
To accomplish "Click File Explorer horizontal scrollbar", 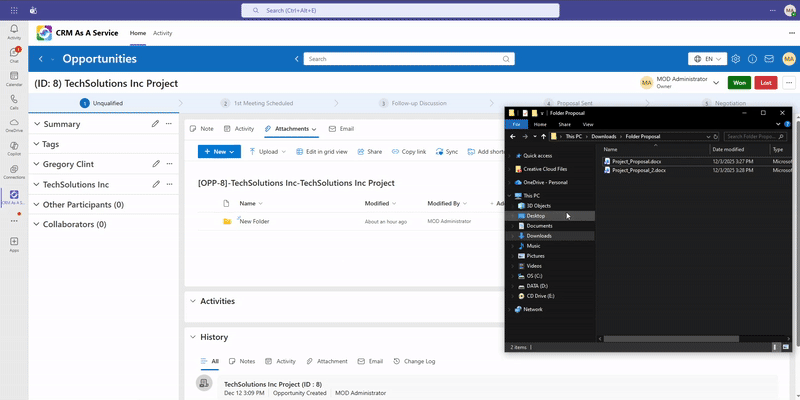I will [671, 339].
